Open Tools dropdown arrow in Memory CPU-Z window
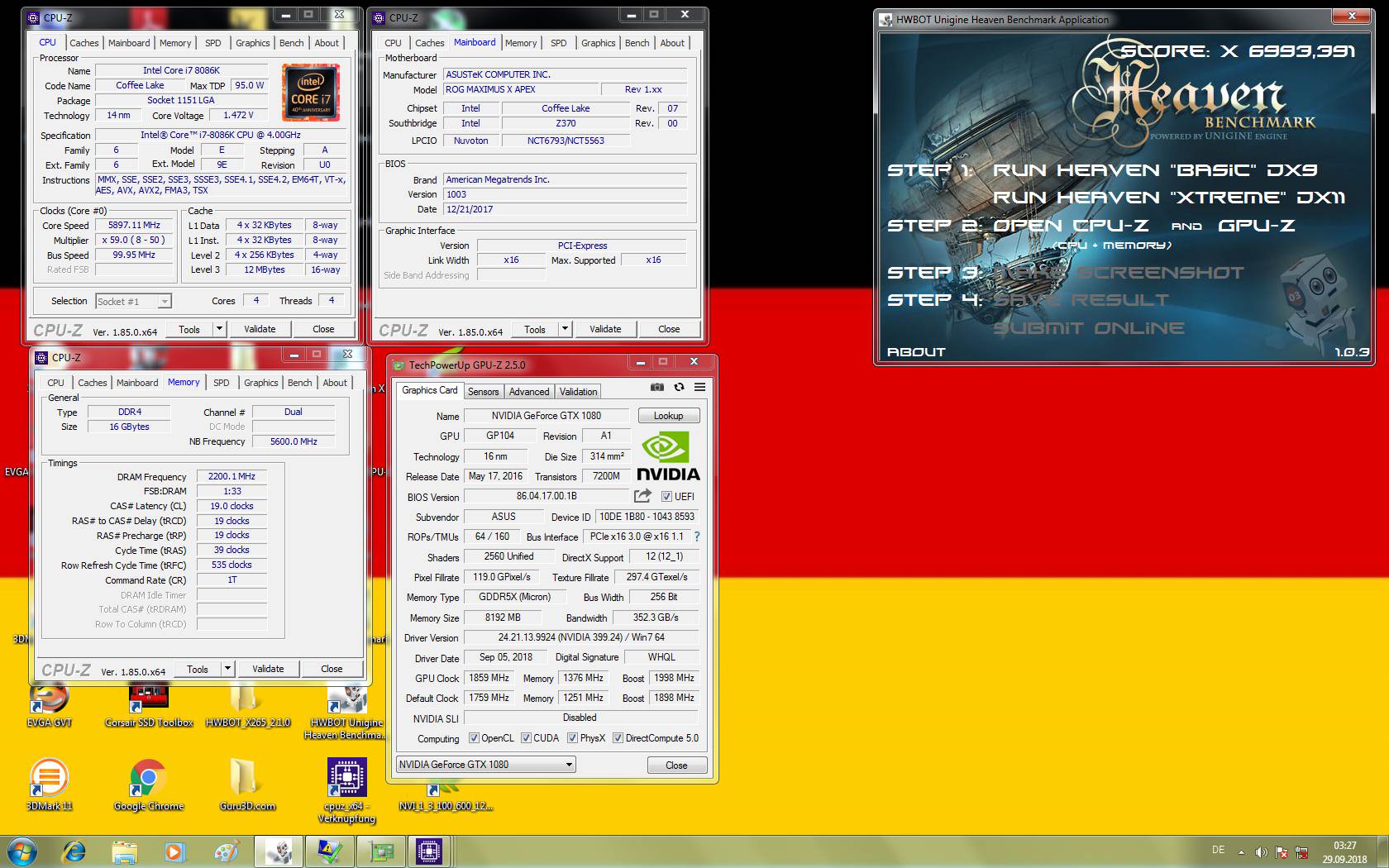This screenshot has height=868, width=1389. (227, 669)
